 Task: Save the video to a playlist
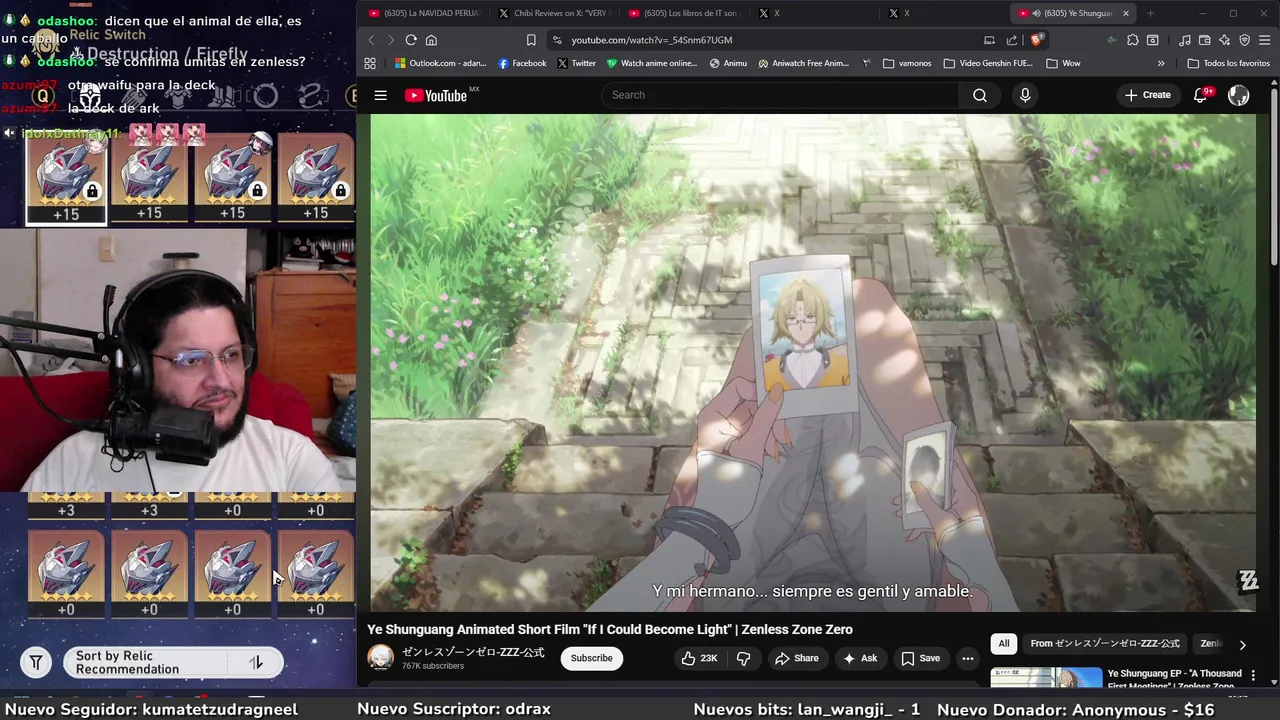pos(920,658)
